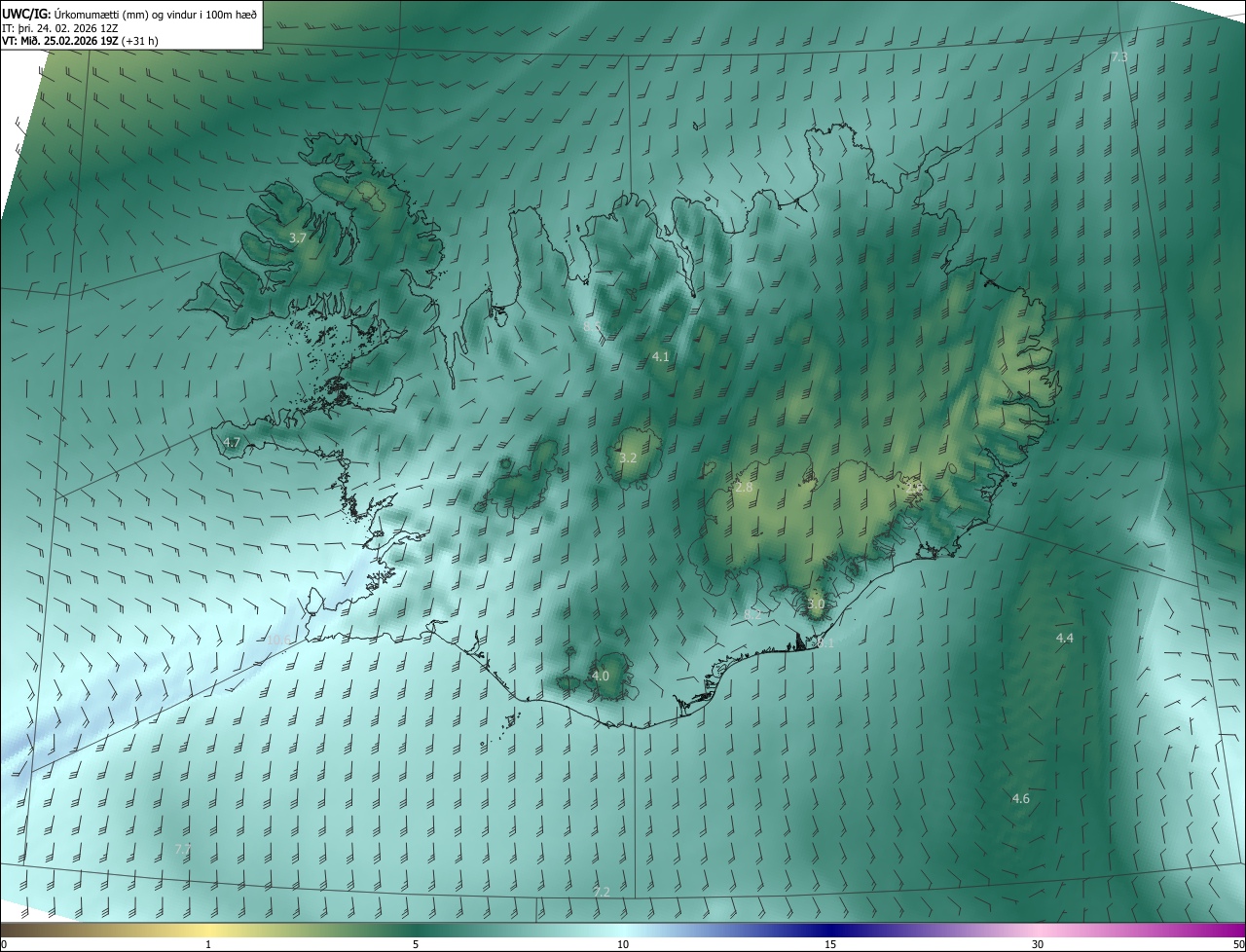This screenshot has width=1246, height=952.
Task: Click the 0 tick on the color scale
Action: tap(4, 945)
